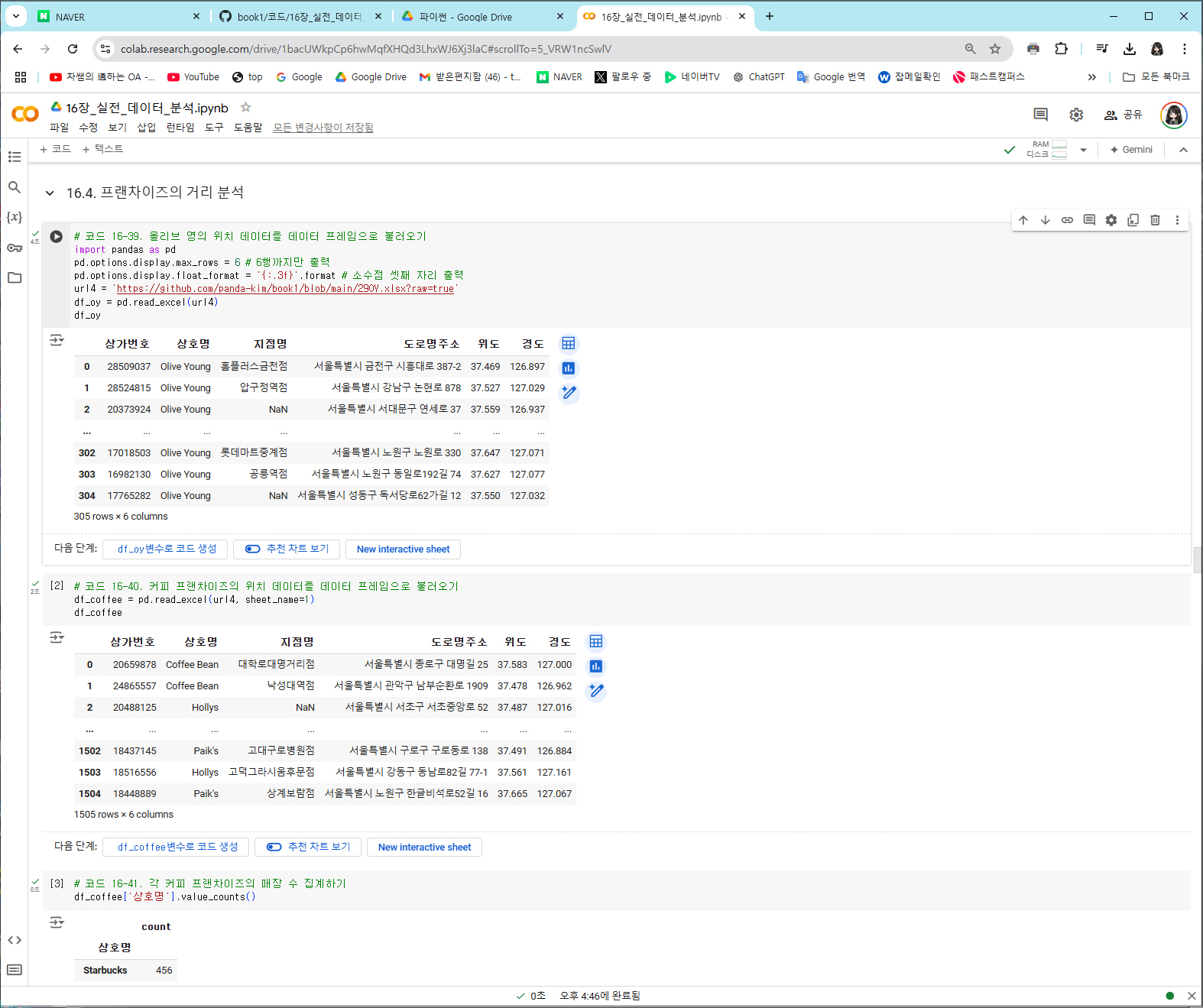
Task: Click the 공유 share button
Action: click(x=1123, y=115)
